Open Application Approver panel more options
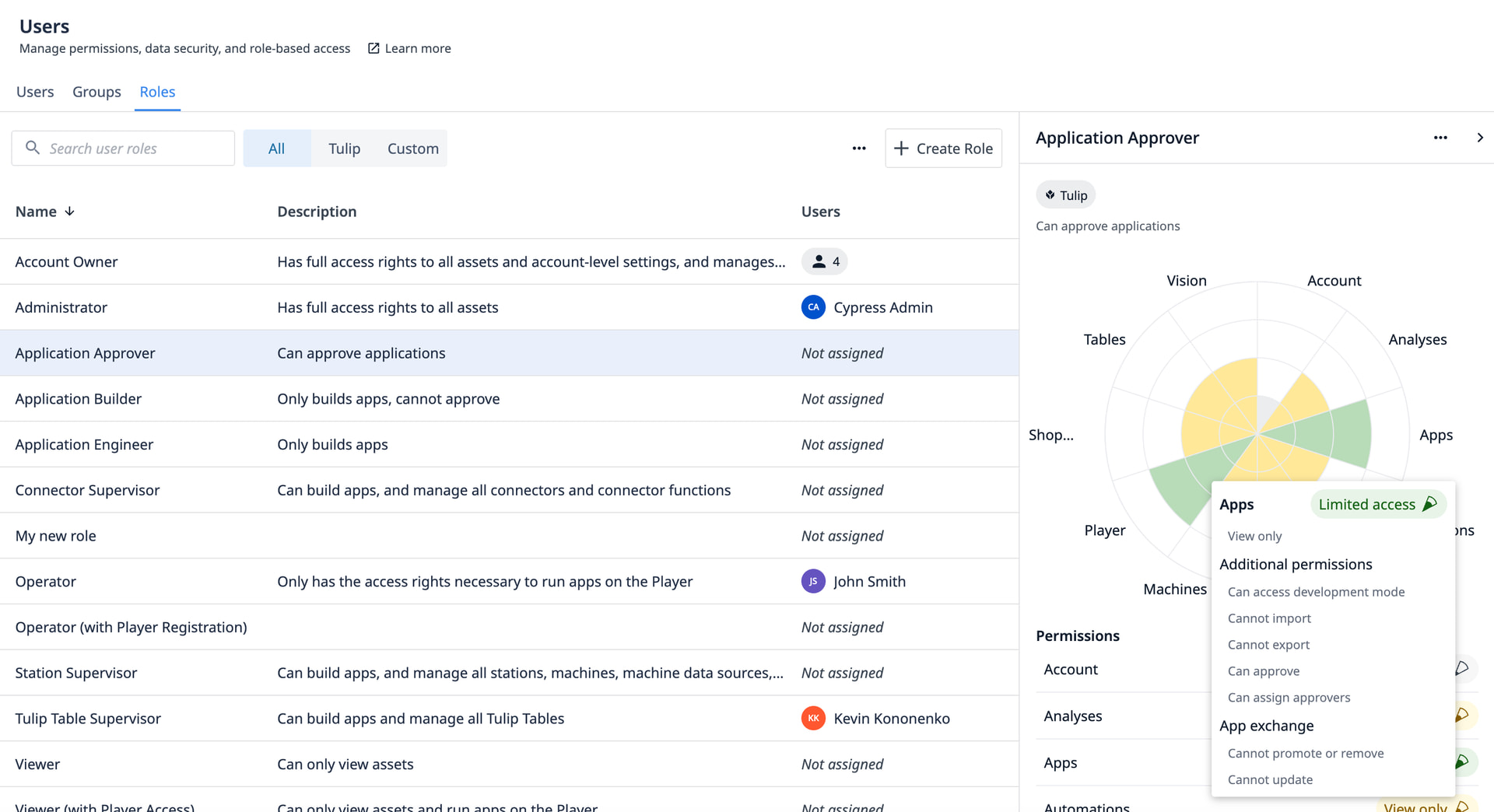The image size is (1494, 812). coord(1440,138)
